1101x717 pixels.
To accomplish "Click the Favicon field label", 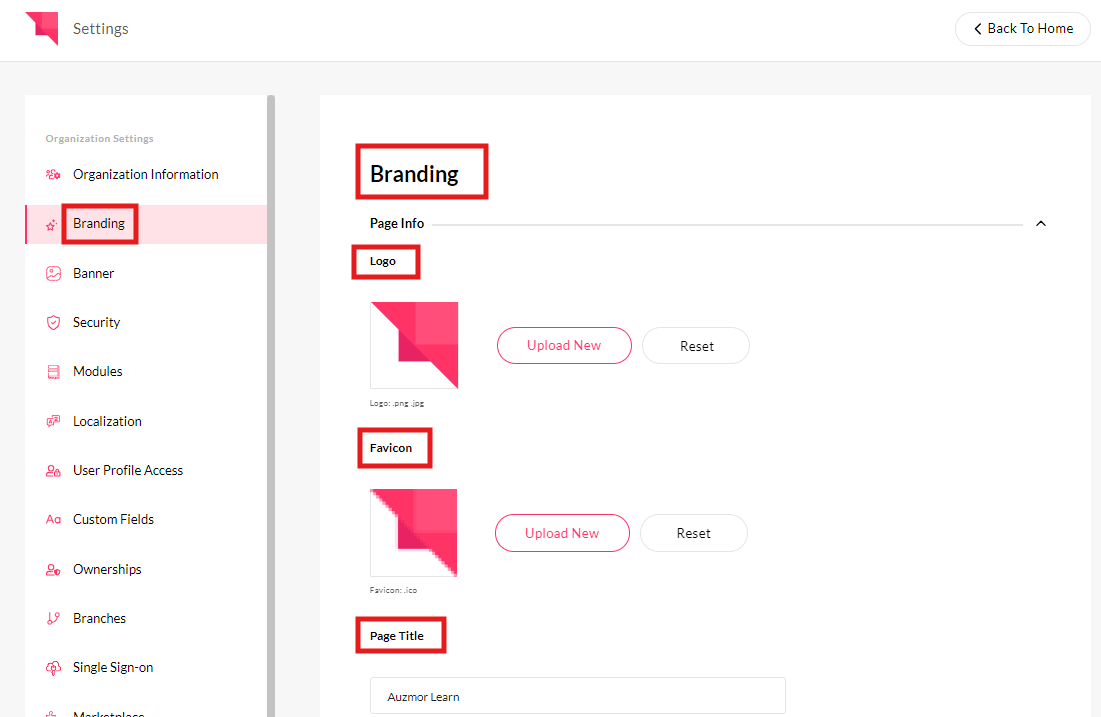I will click(x=391, y=448).
